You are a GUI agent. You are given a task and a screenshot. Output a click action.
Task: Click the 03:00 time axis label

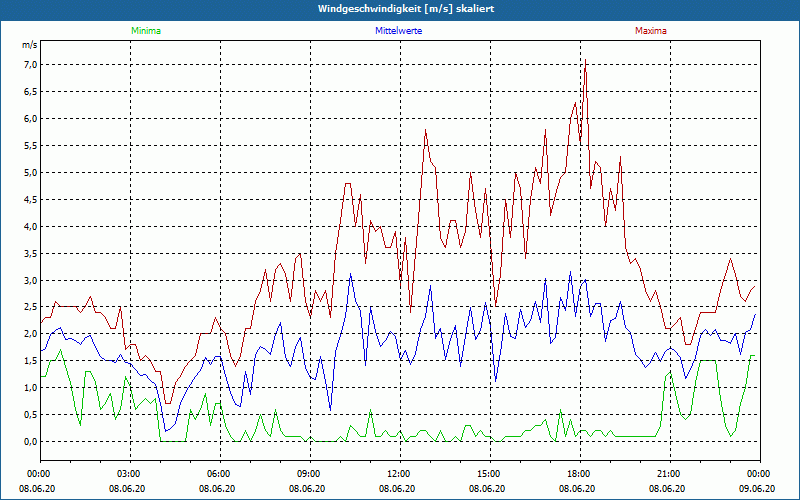click(x=128, y=474)
